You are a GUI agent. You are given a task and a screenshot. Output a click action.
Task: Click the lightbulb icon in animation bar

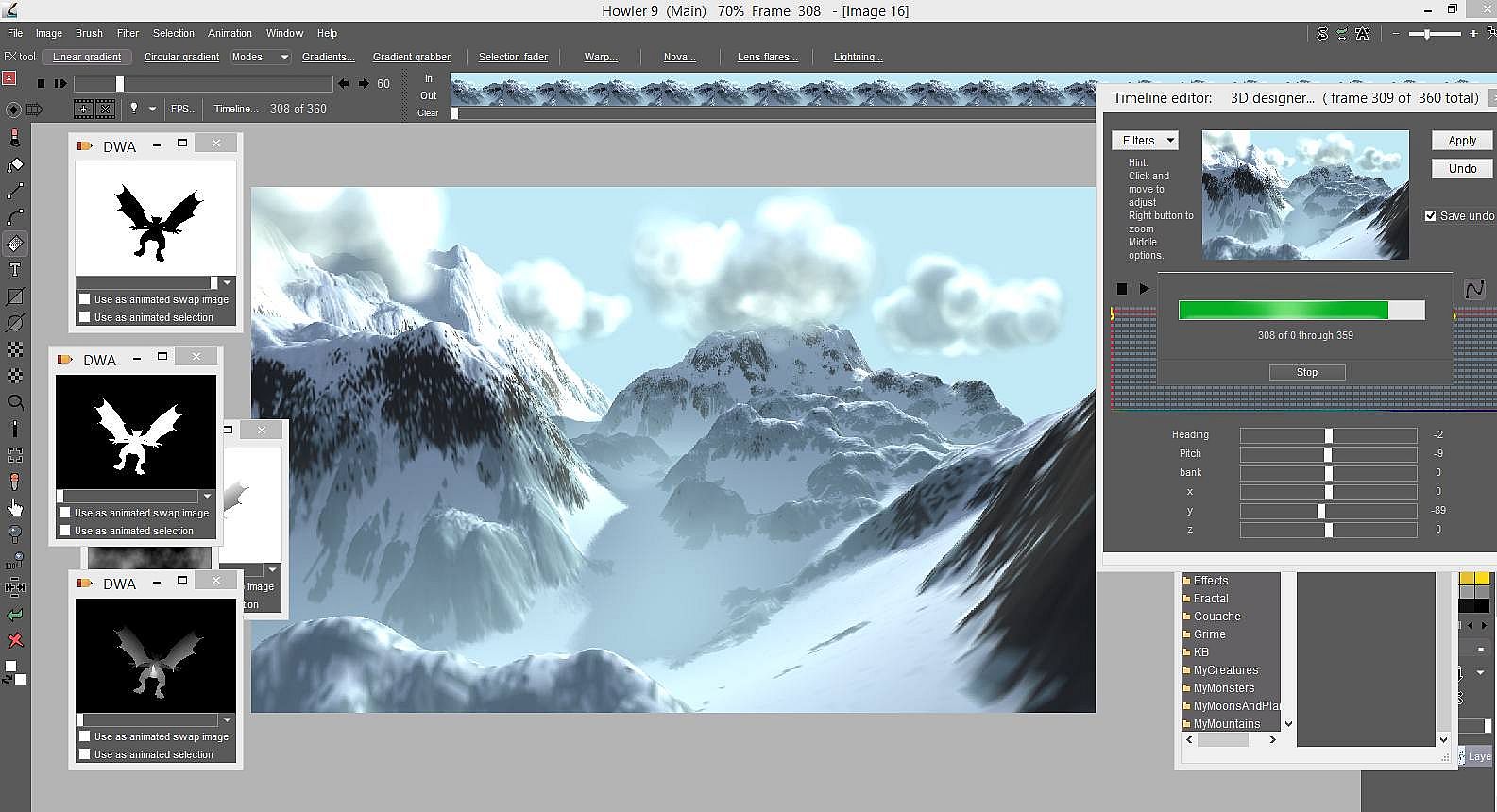(134, 109)
